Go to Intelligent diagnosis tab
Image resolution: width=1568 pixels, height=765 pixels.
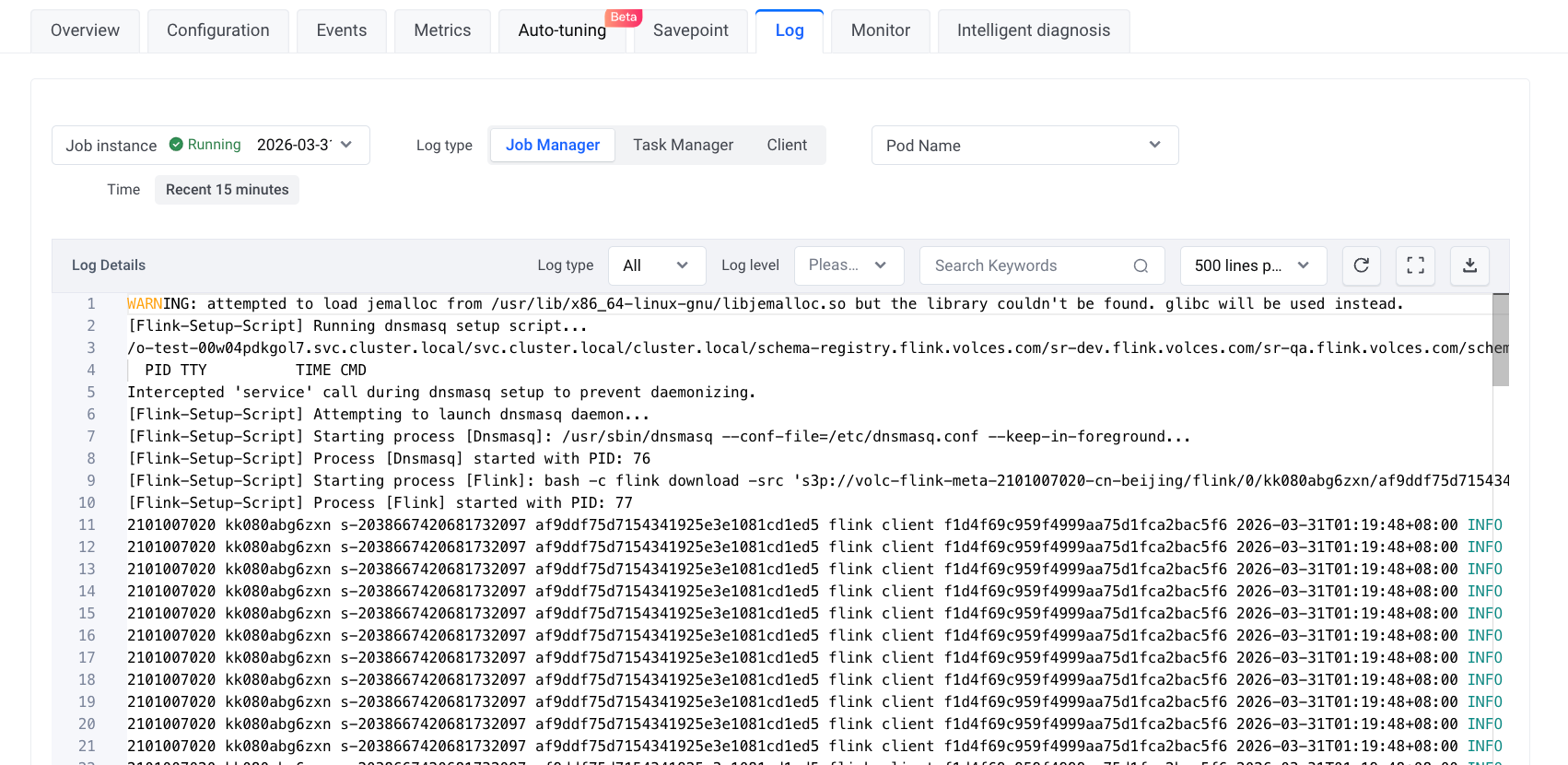(x=1034, y=30)
